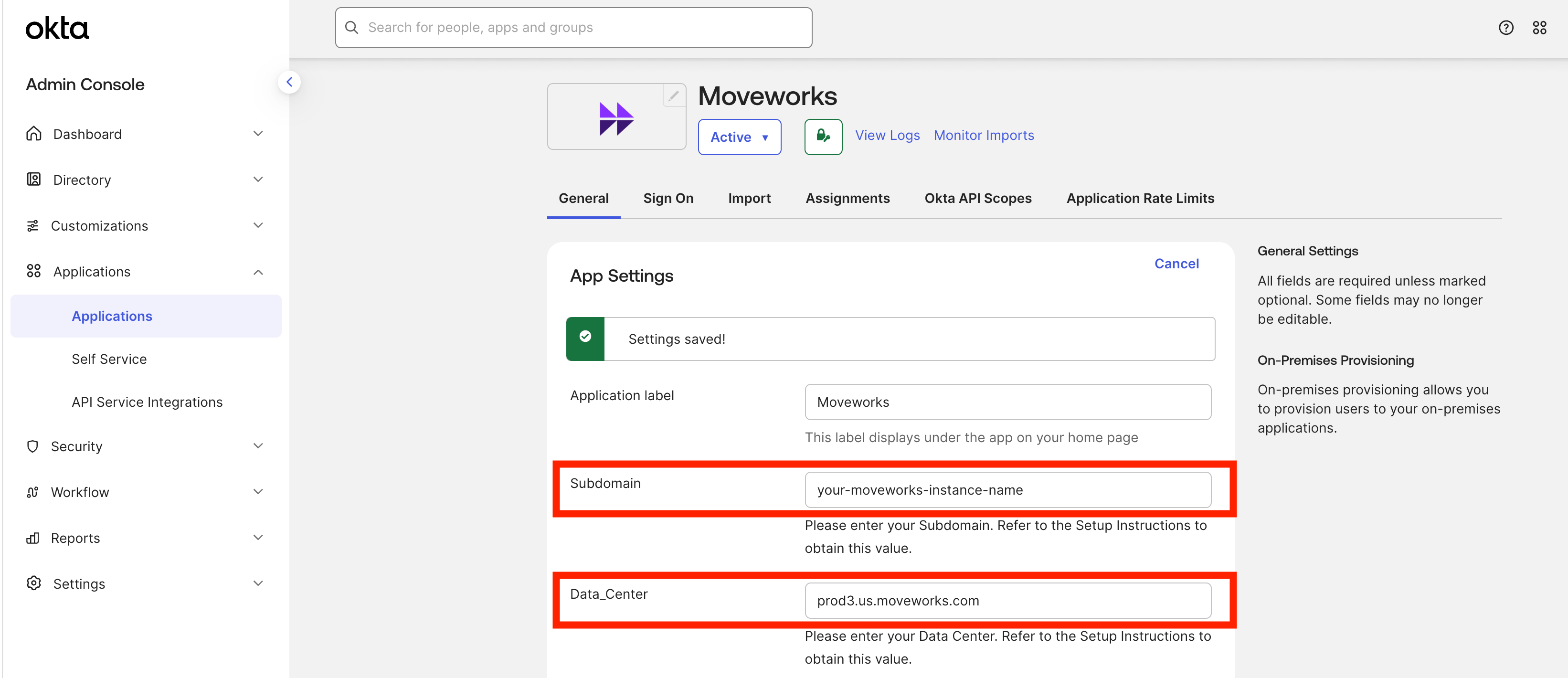Open Reports in the sidebar
The height and width of the screenshot is (678, 1568).
(75, 538)
